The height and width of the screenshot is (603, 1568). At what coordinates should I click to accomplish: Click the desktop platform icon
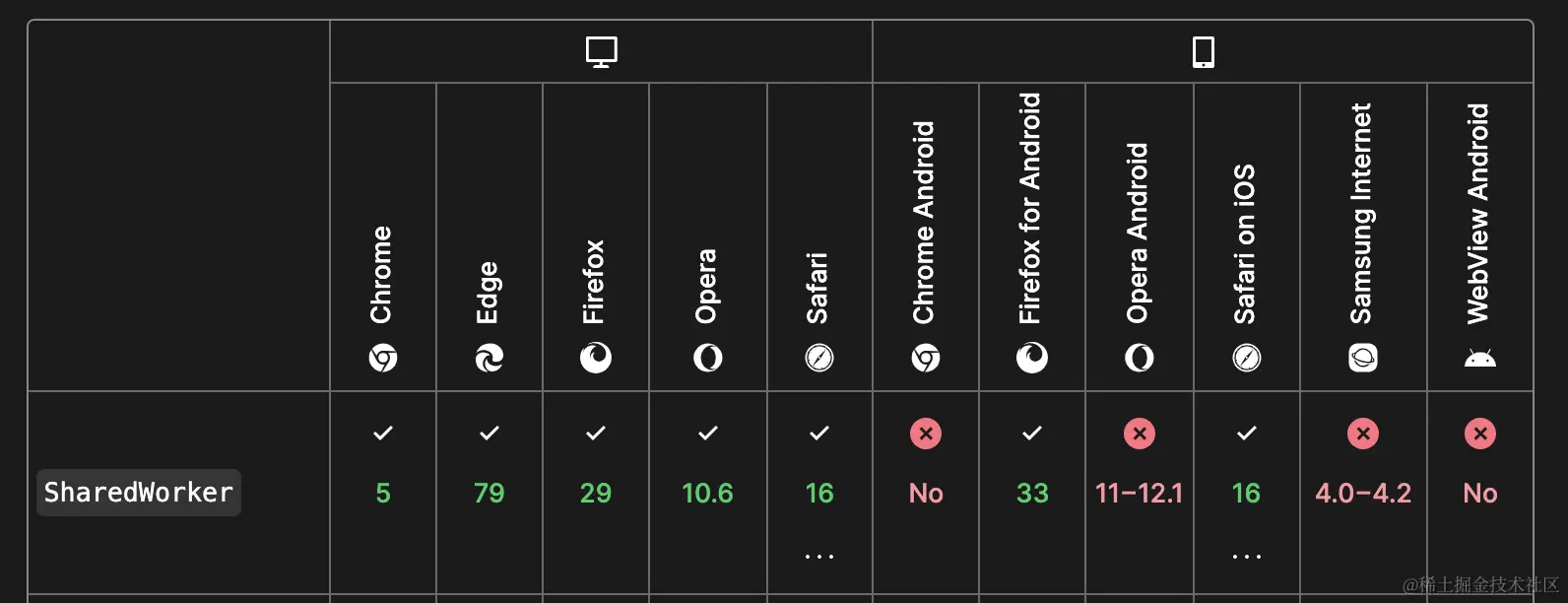(x=601, y=51)
